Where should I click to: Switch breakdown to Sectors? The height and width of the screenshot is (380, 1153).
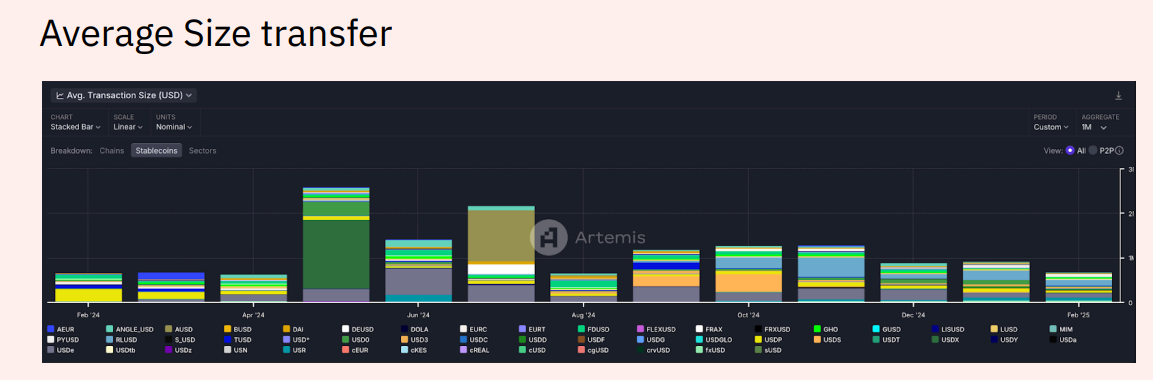[202, 151]
